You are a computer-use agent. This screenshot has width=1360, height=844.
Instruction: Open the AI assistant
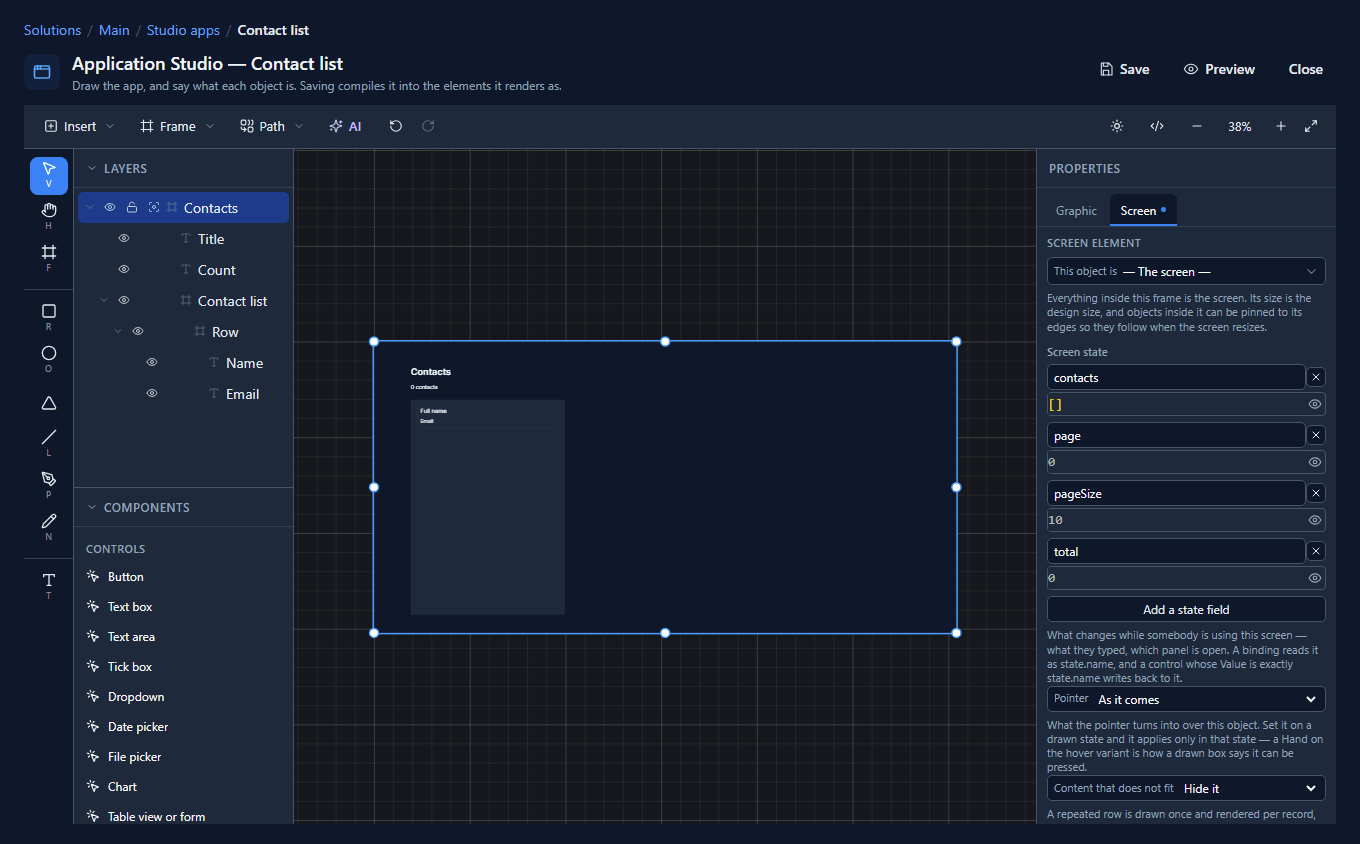click(x=345, y=126)
